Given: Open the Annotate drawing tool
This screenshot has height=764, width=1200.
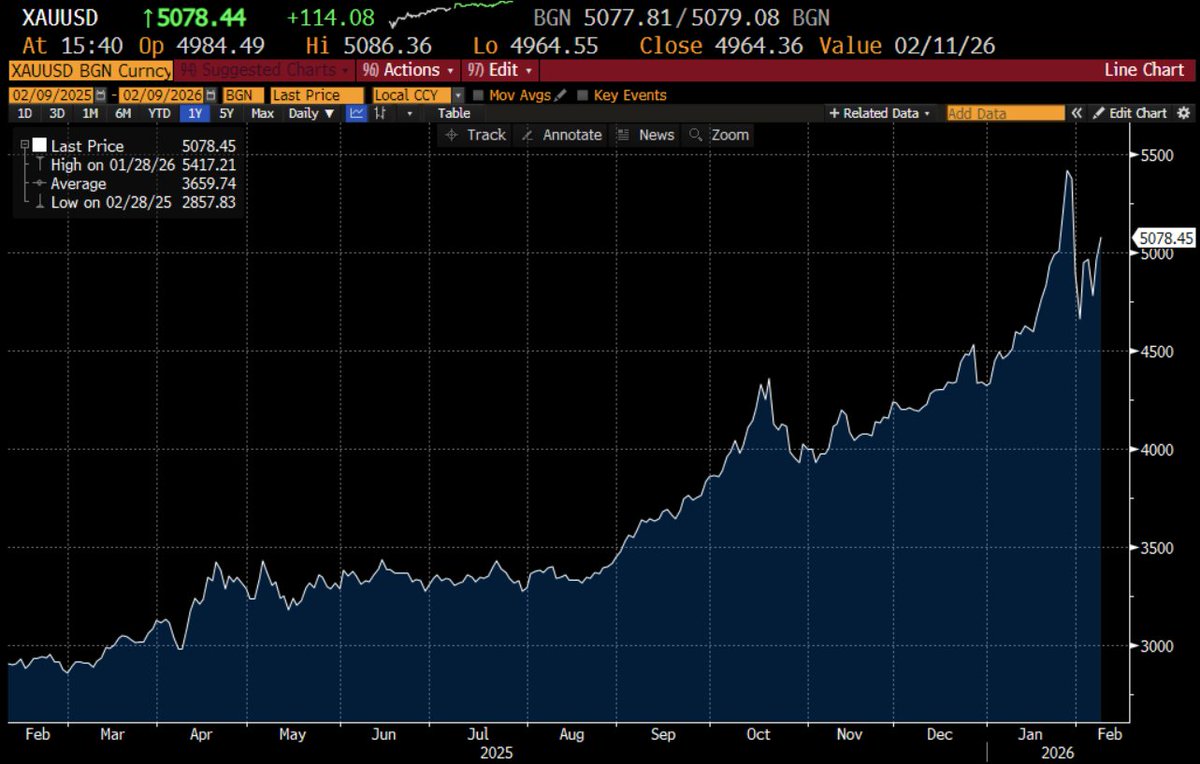Looking at the screenshot, I should click(x=561, y=134).
